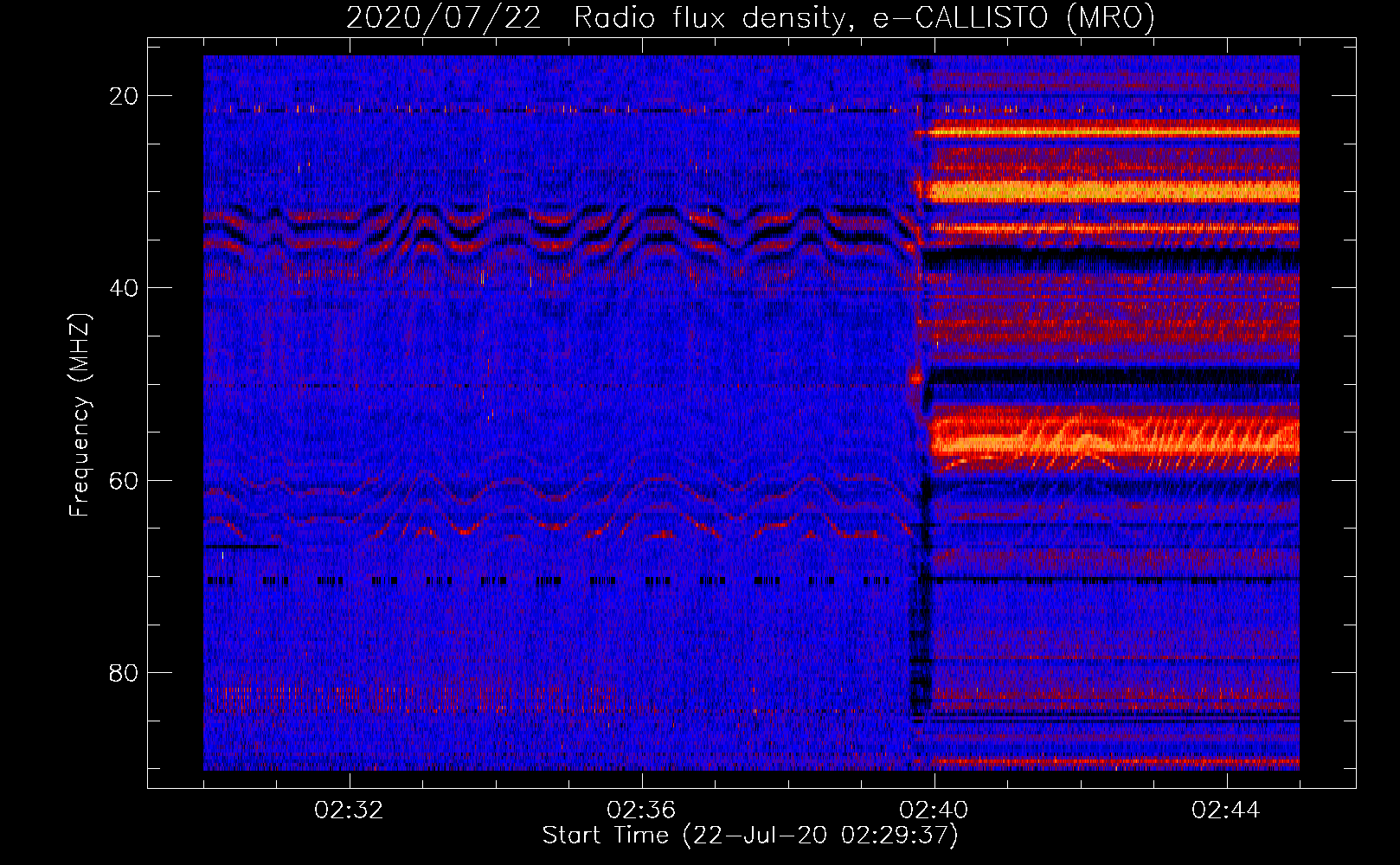Click the 20 MHz frequency tick label
This screenshot has height=865, width=1400.
coord(125,96)
